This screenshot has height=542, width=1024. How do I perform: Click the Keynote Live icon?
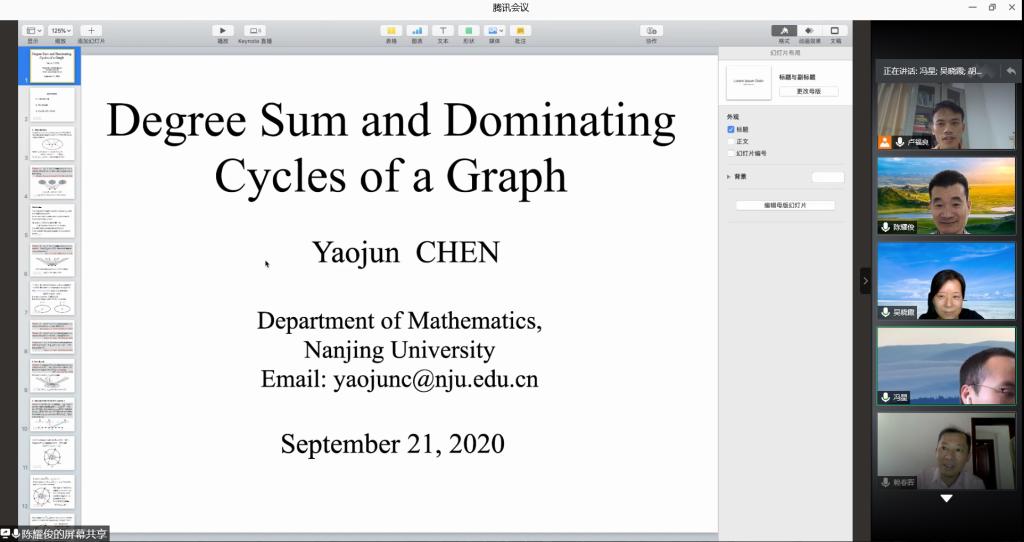coord(254,31)
